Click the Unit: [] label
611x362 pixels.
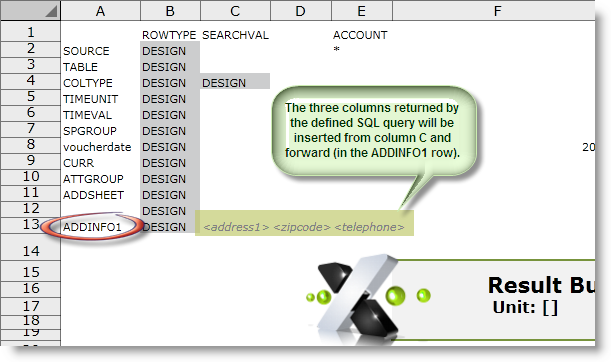tap(525, 307)
